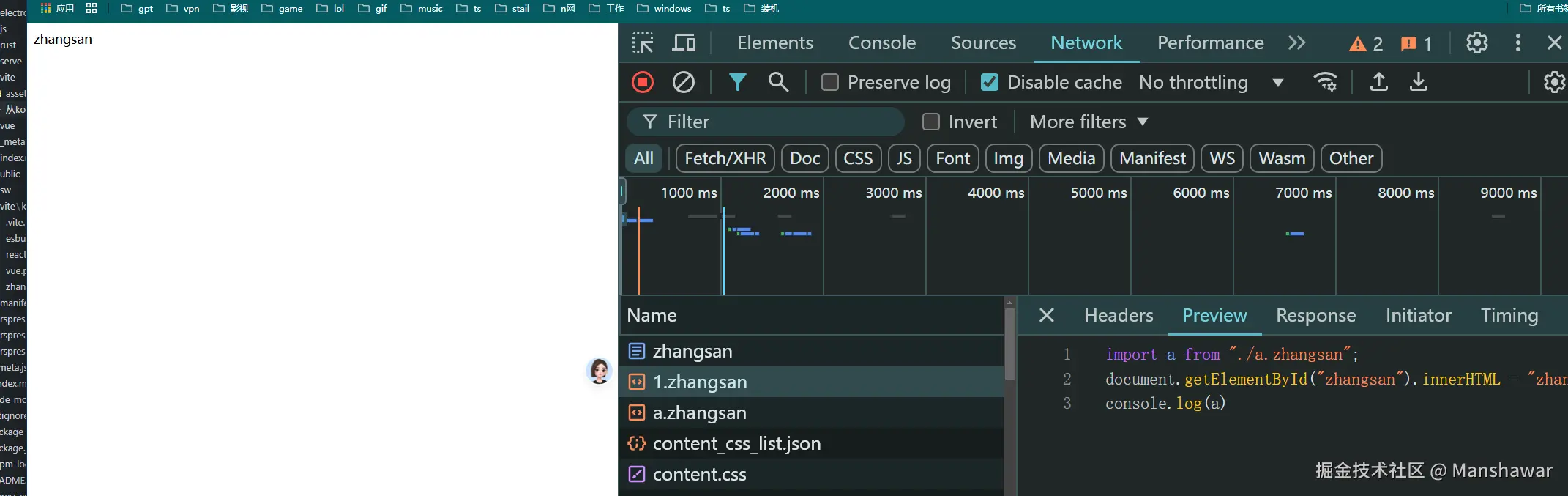This screenshot has height=496, width=1568.
Task: Open the tab groups grid icon in bookmarks bar
Action: pyautogui.click(x=92, y=9)
